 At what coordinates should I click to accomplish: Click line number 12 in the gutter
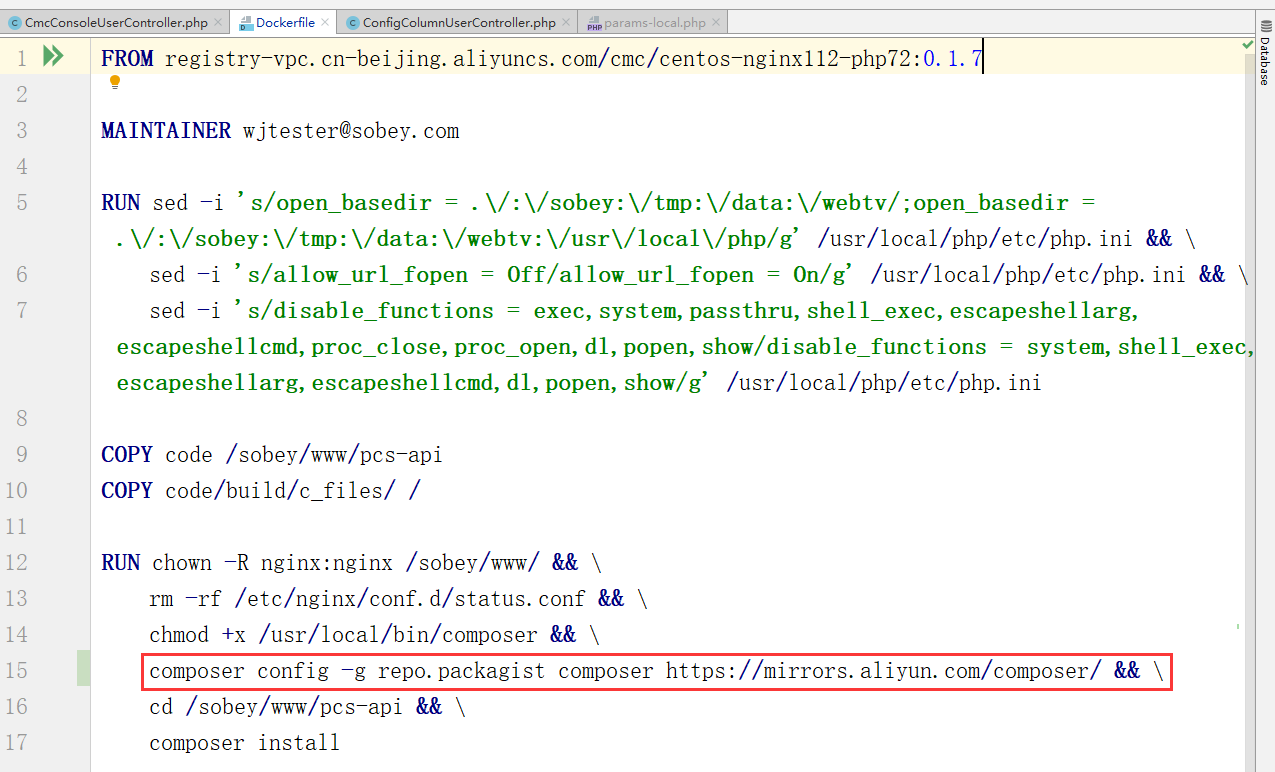coord(17,563)
